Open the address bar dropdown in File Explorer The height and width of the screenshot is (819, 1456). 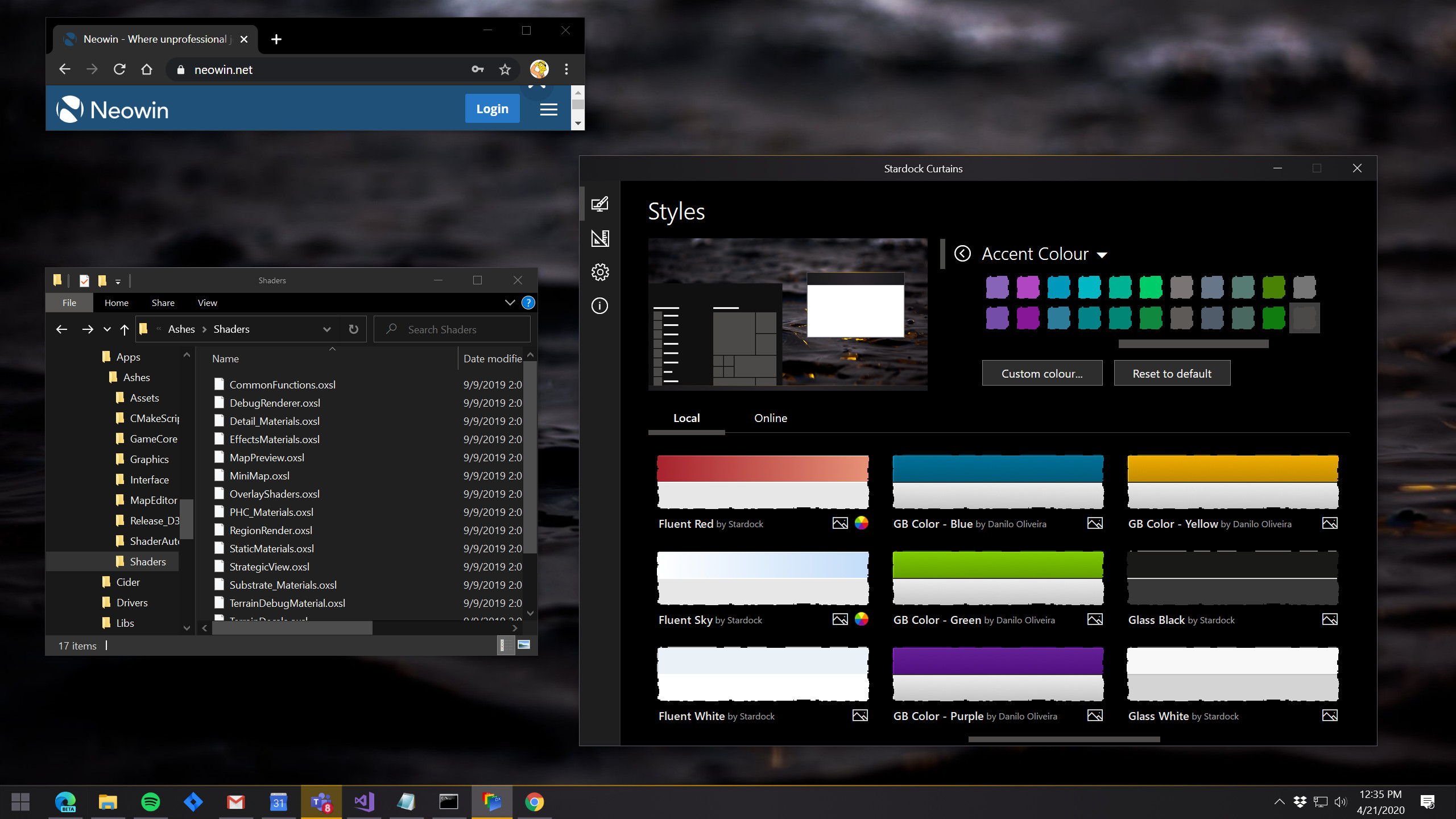pyautogui.click(x=327, y=329)
